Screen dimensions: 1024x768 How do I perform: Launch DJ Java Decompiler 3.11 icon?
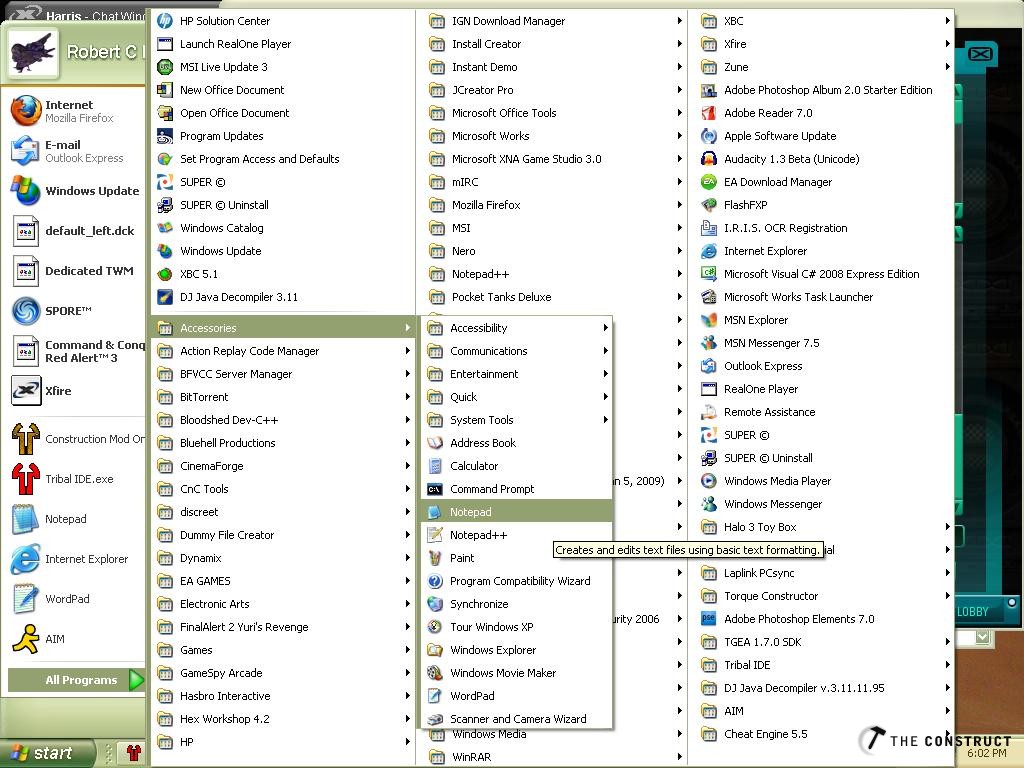point(165,297)
